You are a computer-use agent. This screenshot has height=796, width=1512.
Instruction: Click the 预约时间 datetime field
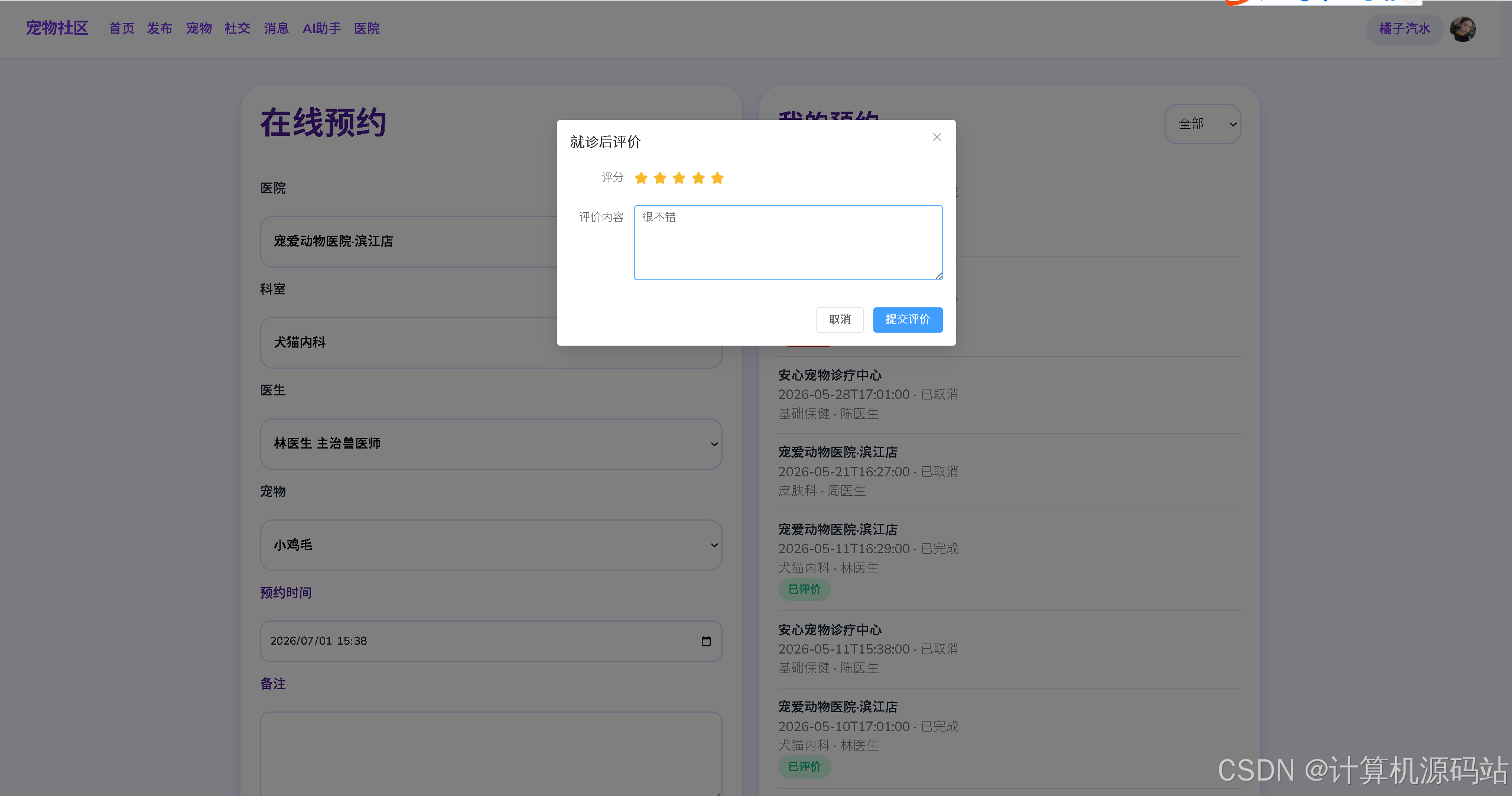click(x=491, y=641)
